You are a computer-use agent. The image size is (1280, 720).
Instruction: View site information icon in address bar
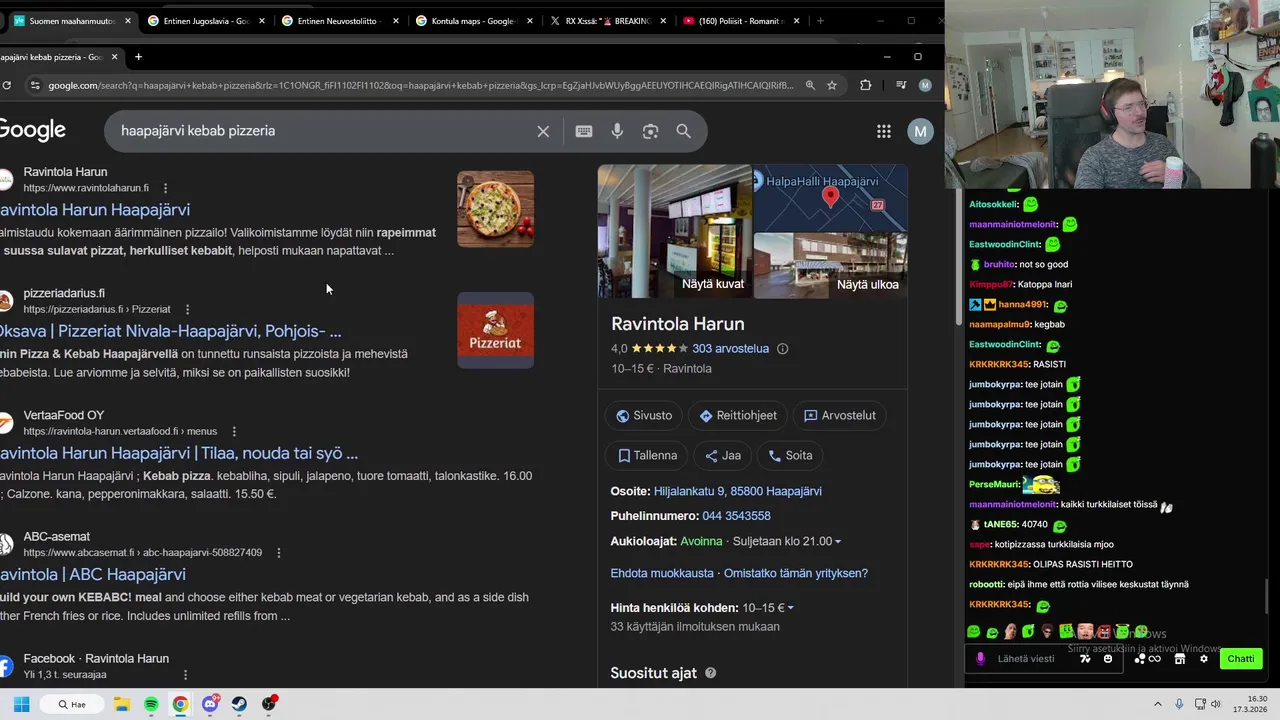coord(35,85)
